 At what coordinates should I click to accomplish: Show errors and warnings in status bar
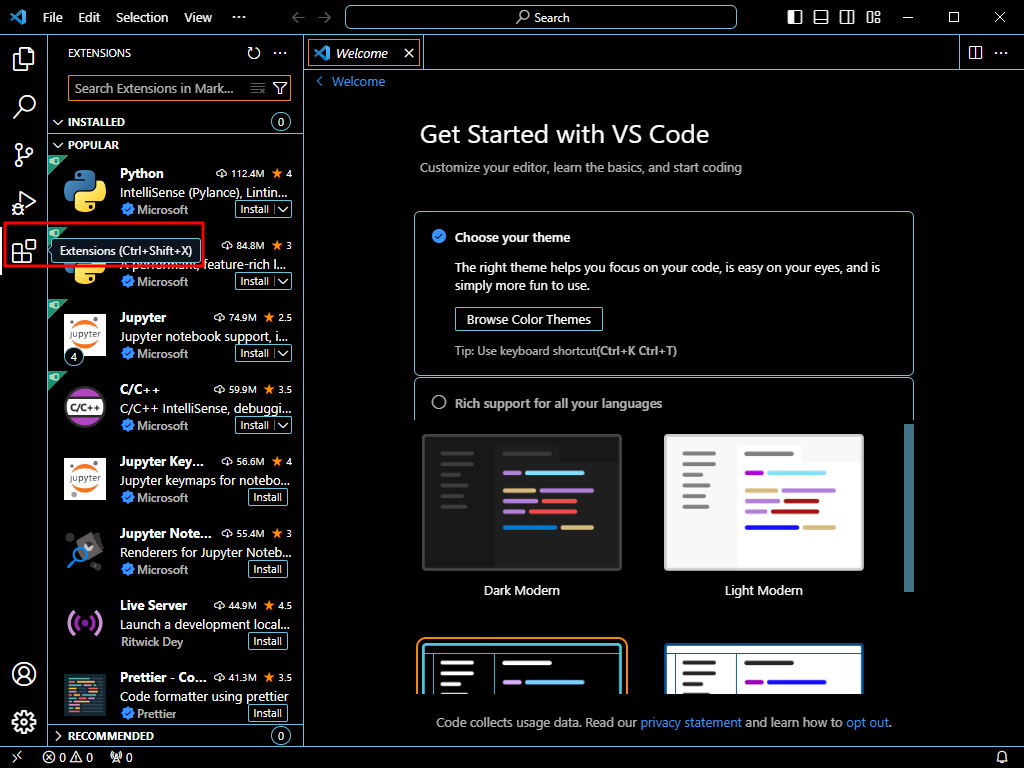point(68,757)
